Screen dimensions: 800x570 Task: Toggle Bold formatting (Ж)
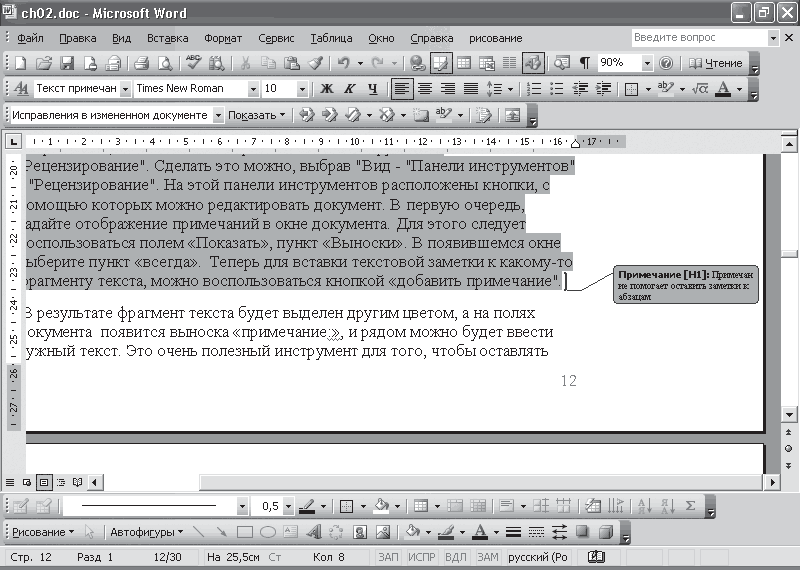tap(328, 89)
